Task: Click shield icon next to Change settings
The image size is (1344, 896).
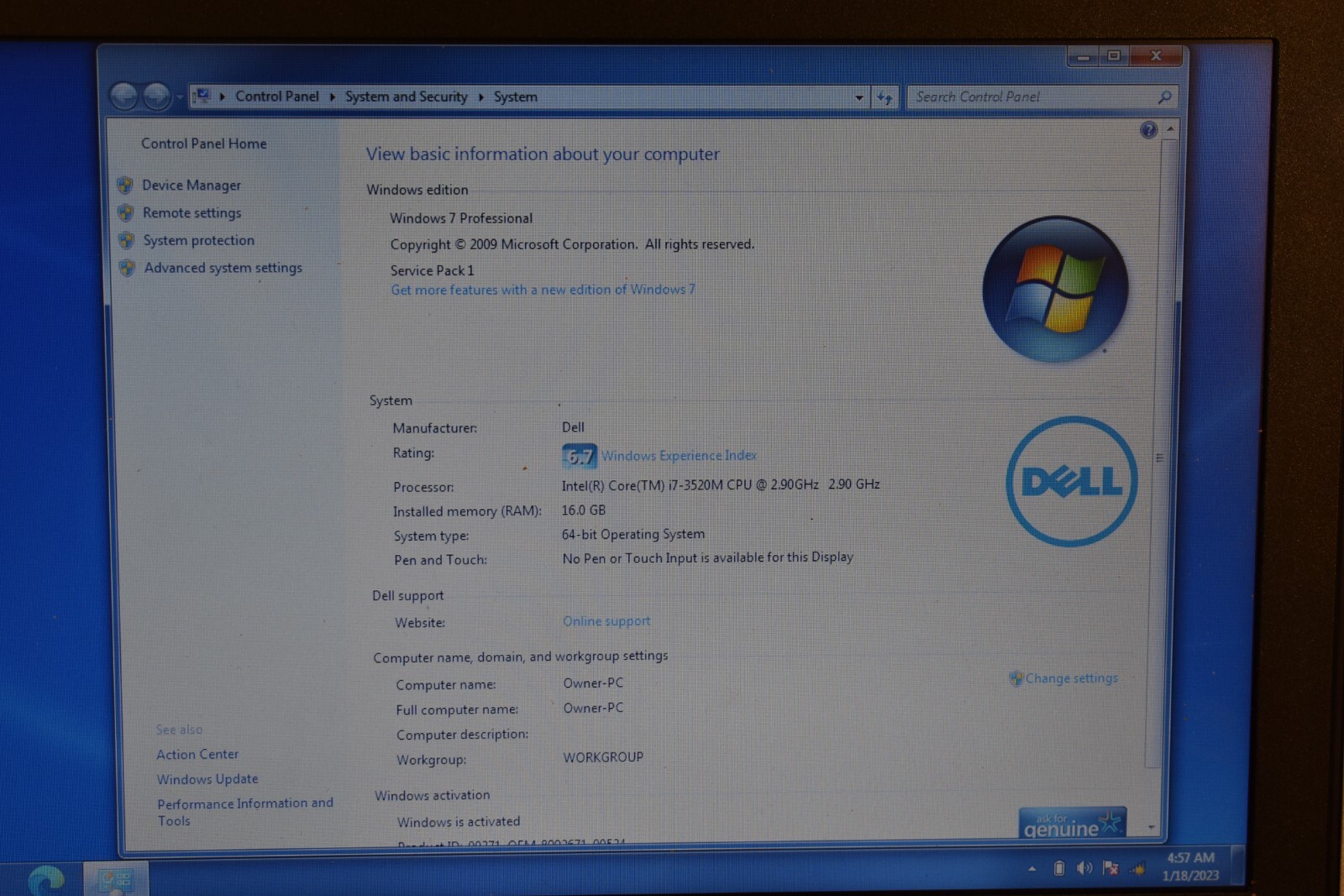Action: [x=1016, y=679]
